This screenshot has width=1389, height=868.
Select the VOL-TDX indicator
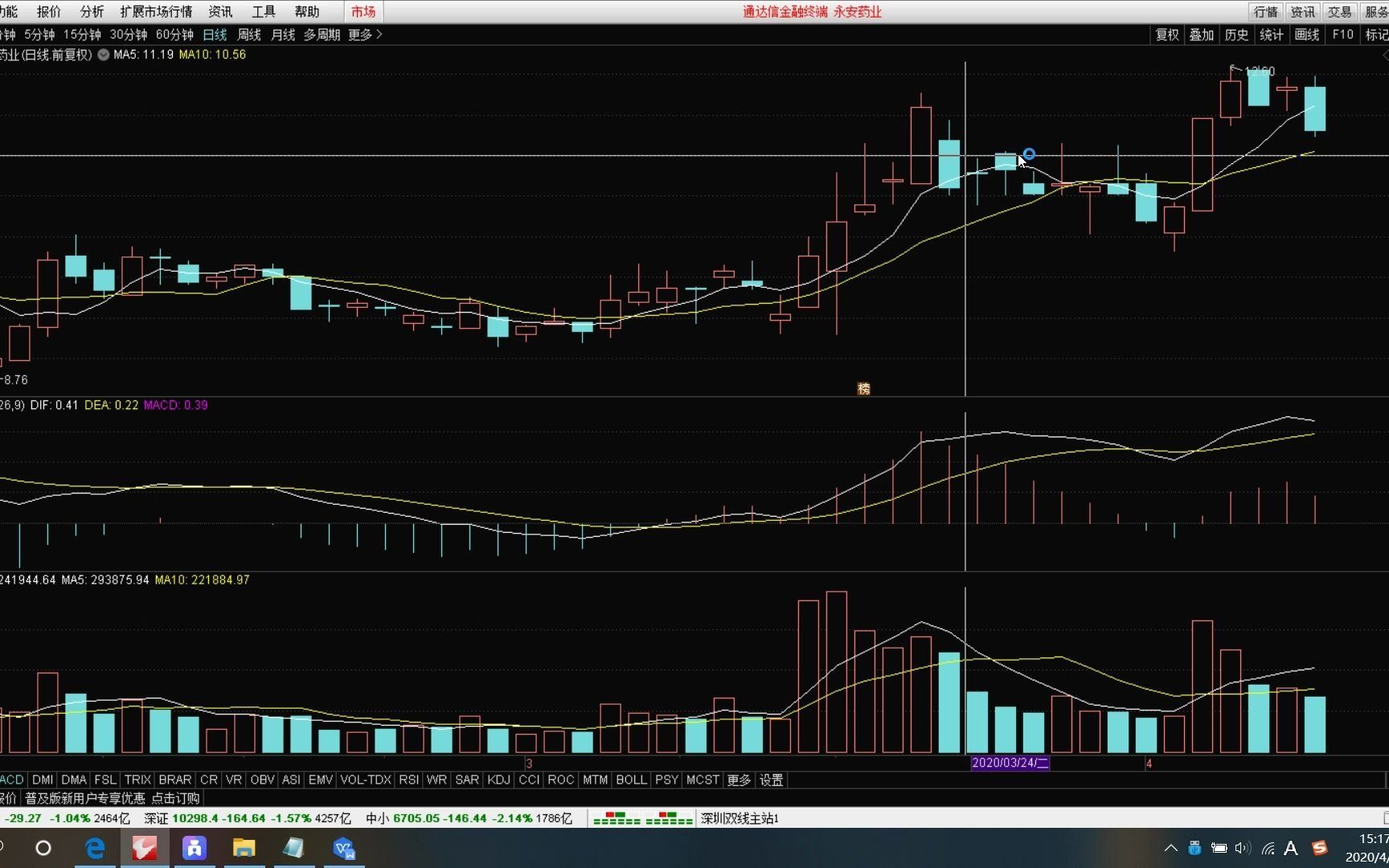(x=366, y=780)
